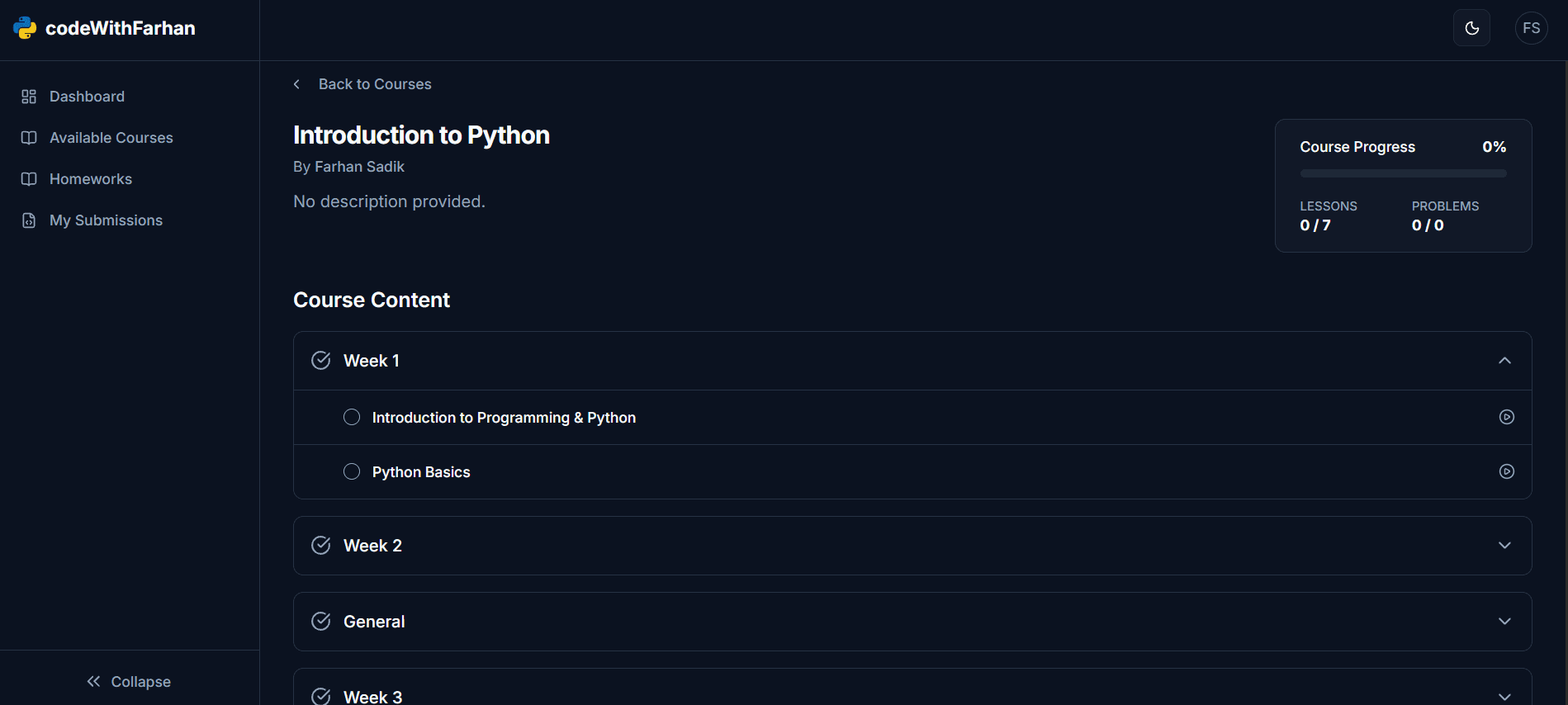Click the Introduction to Python heading
The height and width of the screenshot is (705, 1568).
tap(421, 135)
